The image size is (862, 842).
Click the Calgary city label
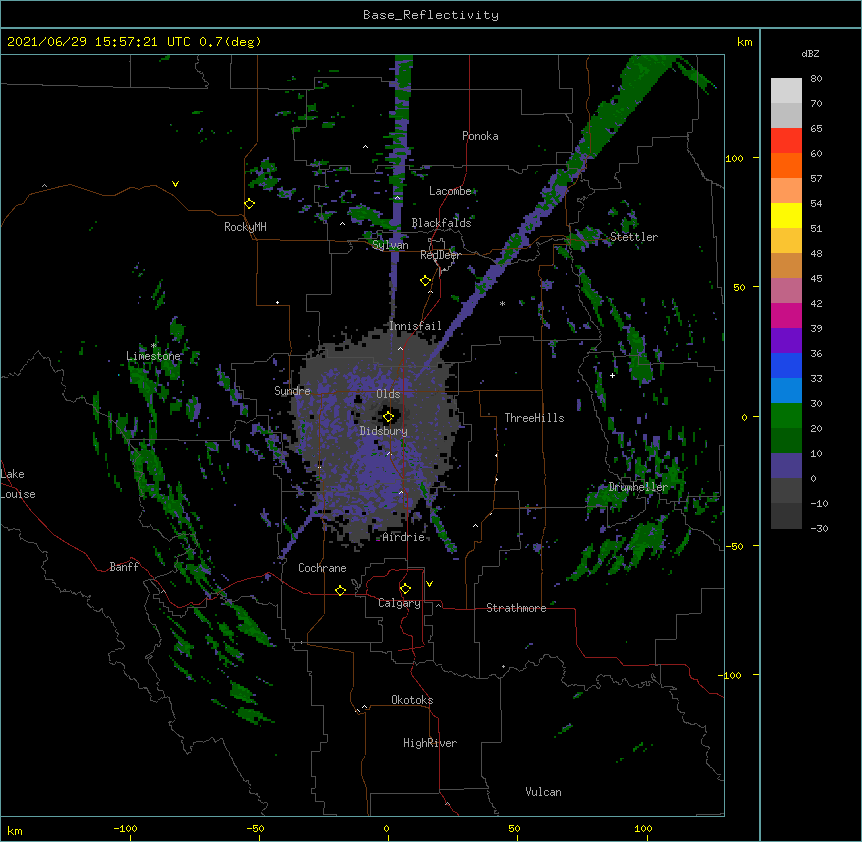tap(399, 603)
